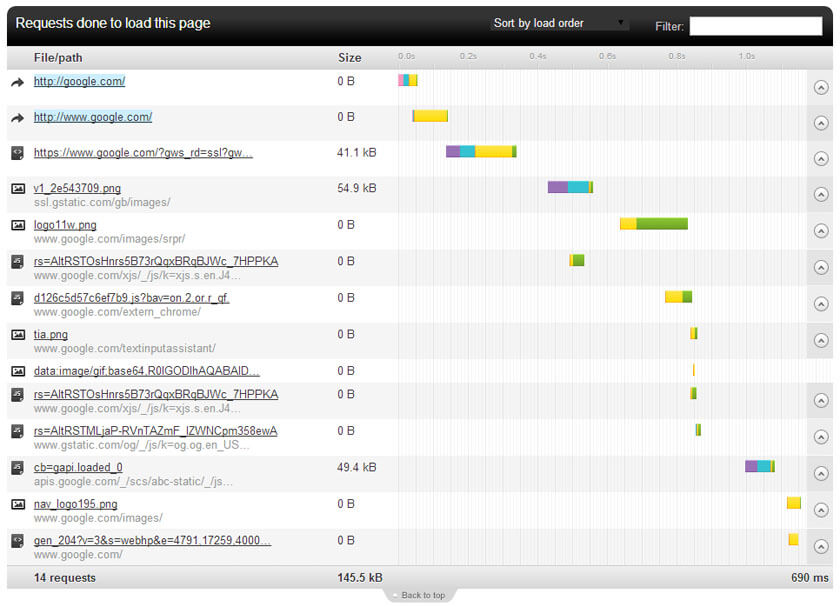Screen dimensions: 840x607
Task: Click the timing bar for v1_2e543709.png
Action: tap(570, 187)
